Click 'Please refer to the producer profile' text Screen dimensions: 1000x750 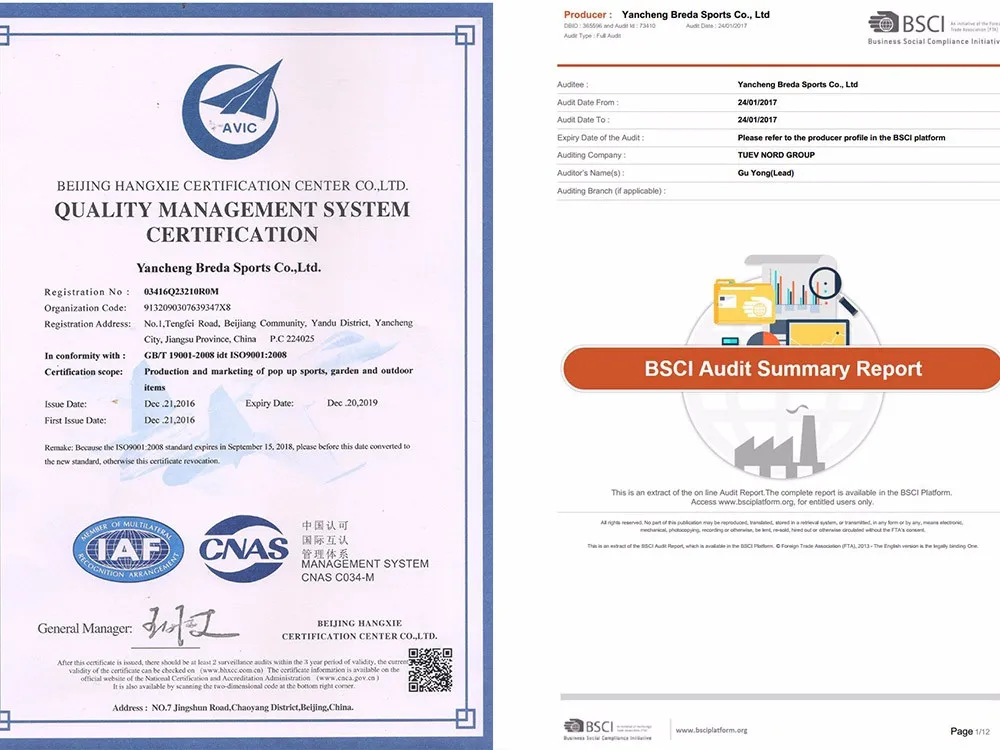(841, 137)
